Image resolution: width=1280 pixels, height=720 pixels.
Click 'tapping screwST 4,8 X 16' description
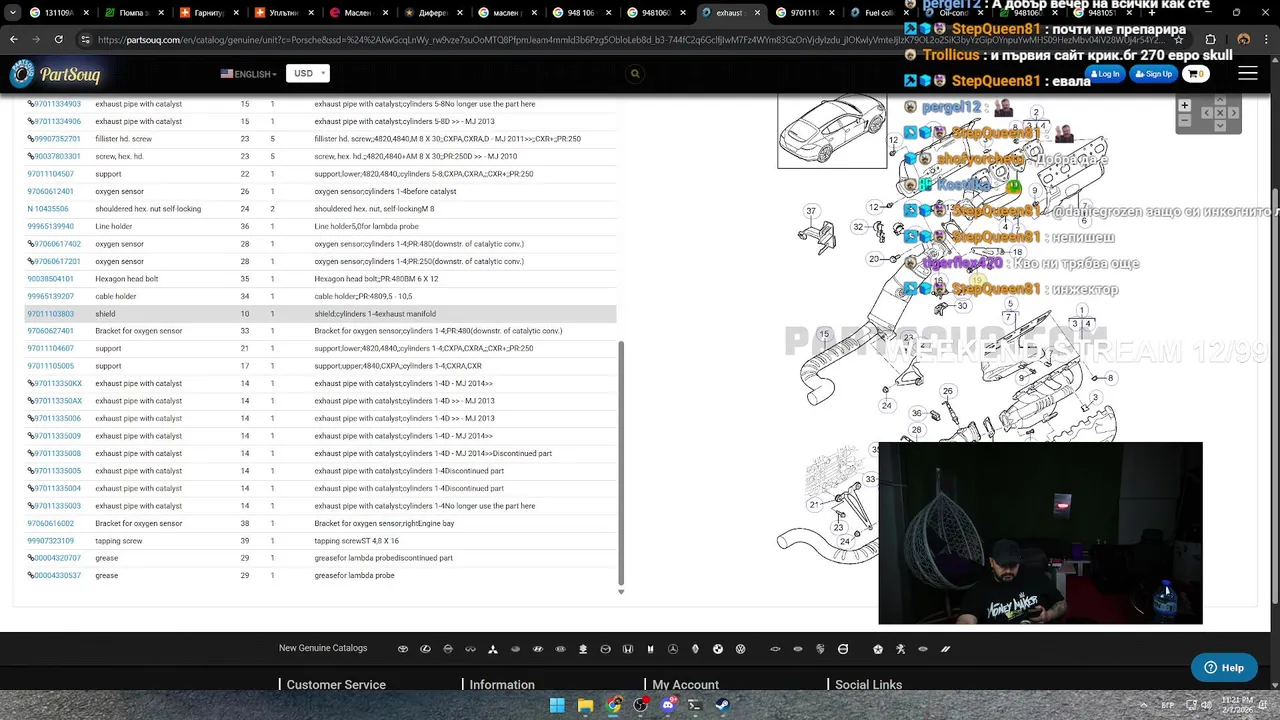(x=356, y=541)
